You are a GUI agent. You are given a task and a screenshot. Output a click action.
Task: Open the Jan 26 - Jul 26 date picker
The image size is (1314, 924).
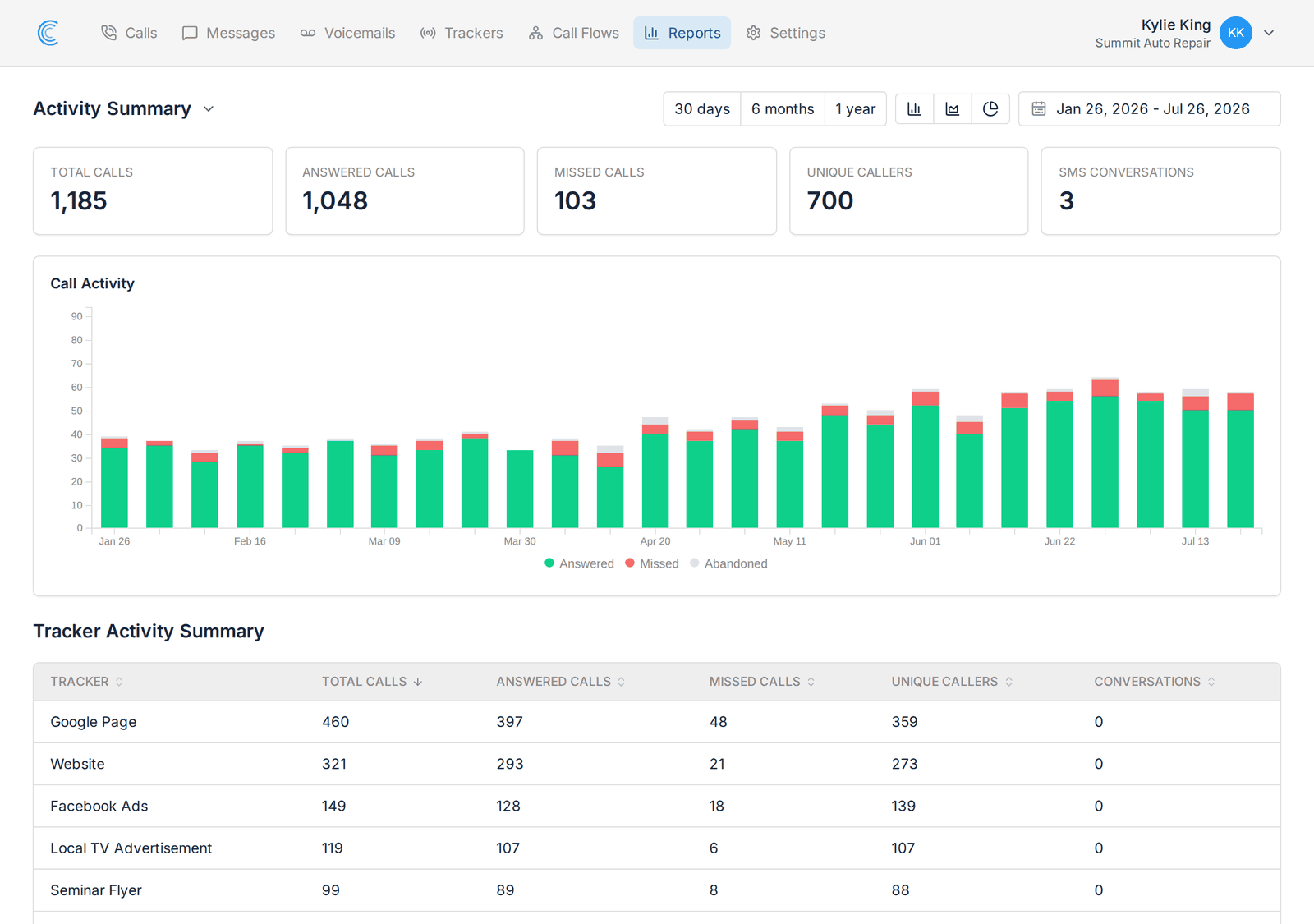pos(1149,108)
